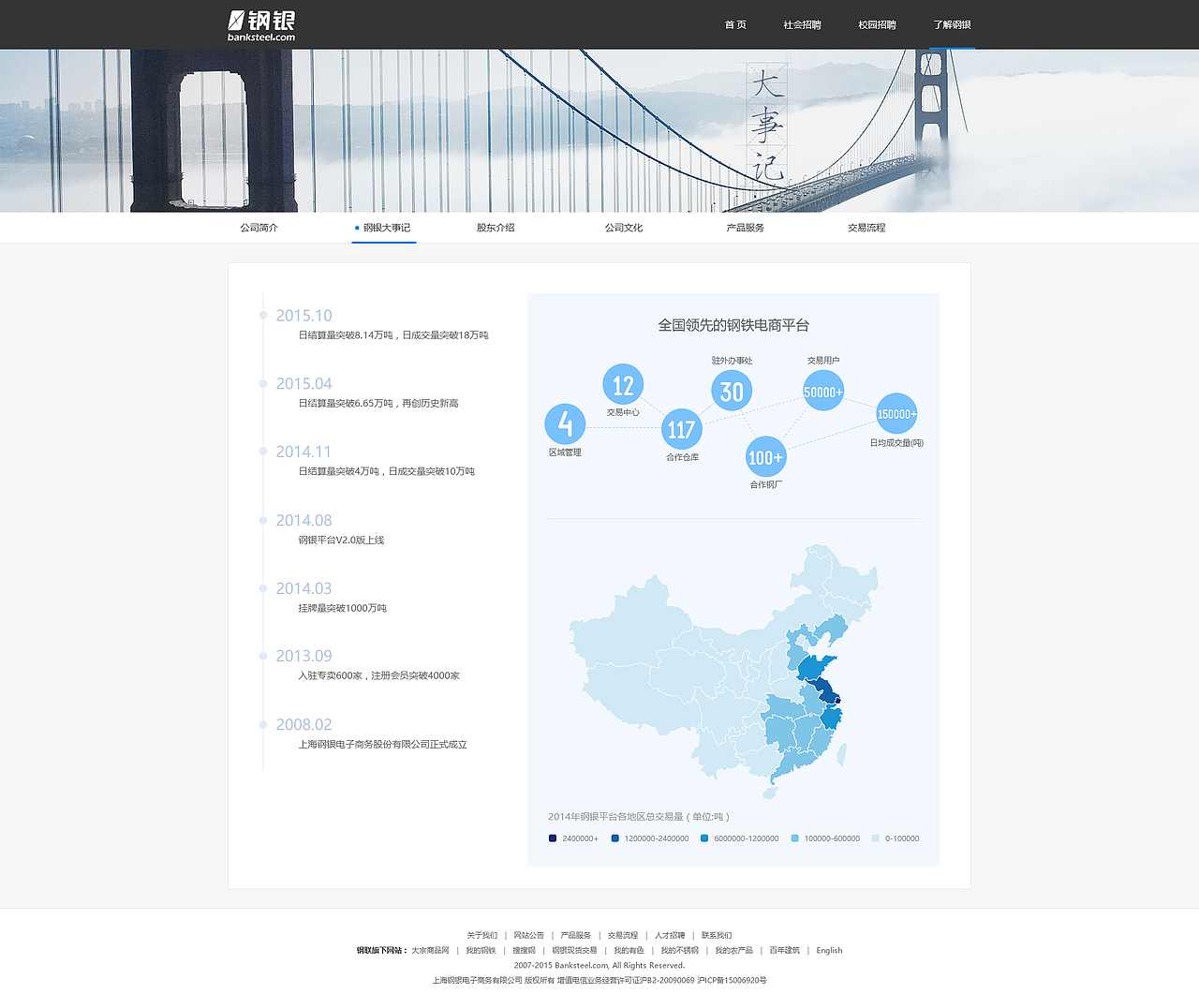The width and height of the screenshot is (1199, 1008).
Task: Click the '50000+' 交易用户 circle
Action: tap(823, 392)
